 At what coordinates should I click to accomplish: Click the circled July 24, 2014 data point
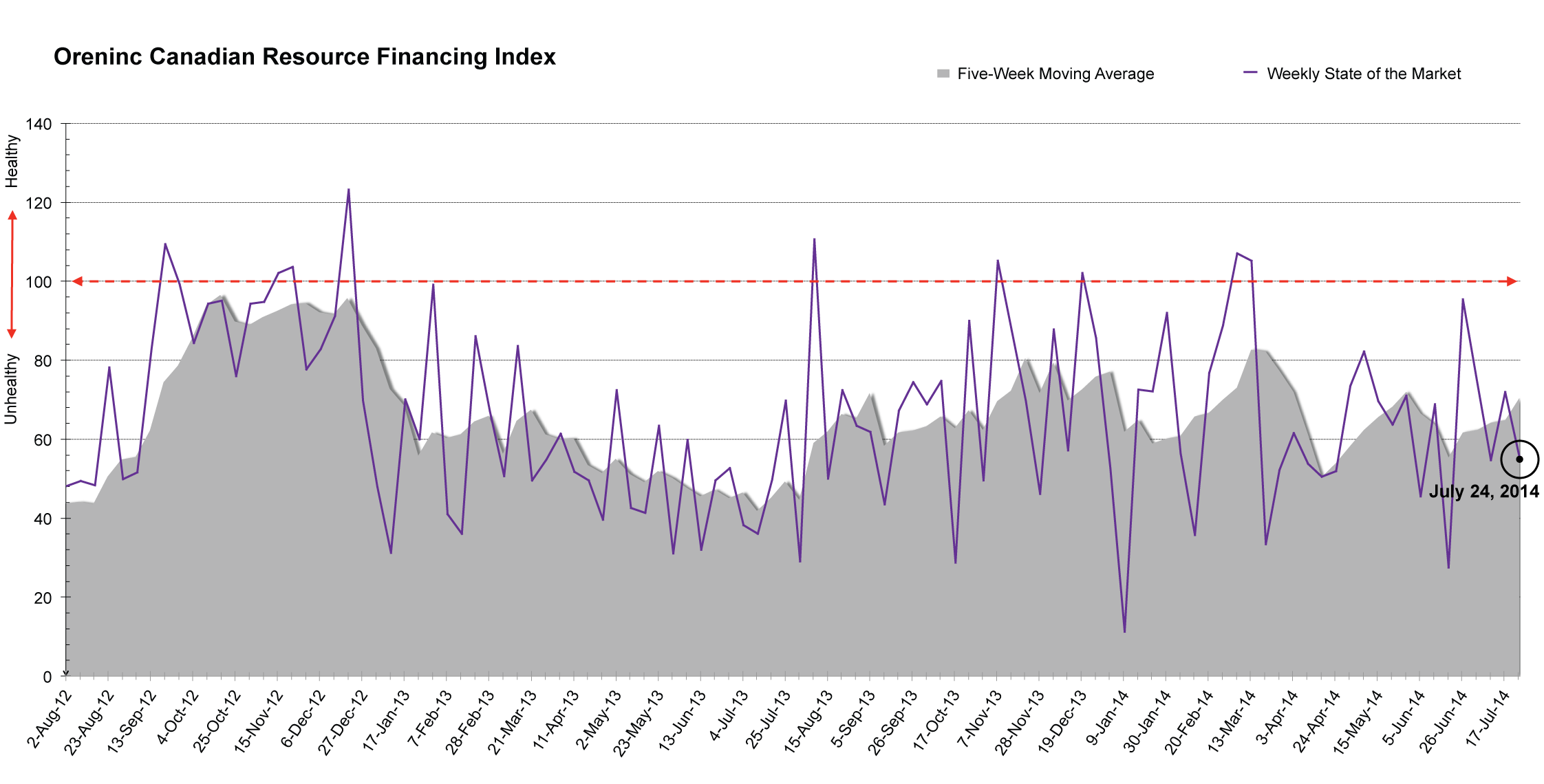coord(1519,459)
